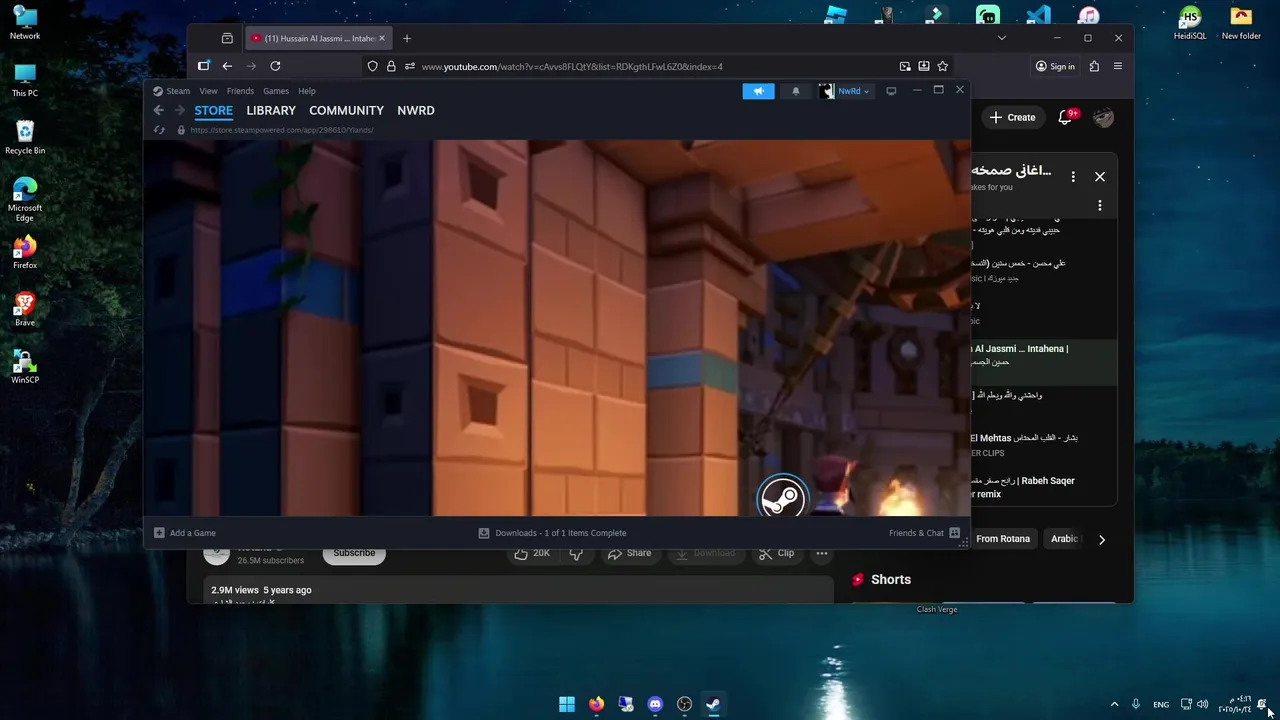
Task: Click the ENG language indicator
Action: [1161, 704]
